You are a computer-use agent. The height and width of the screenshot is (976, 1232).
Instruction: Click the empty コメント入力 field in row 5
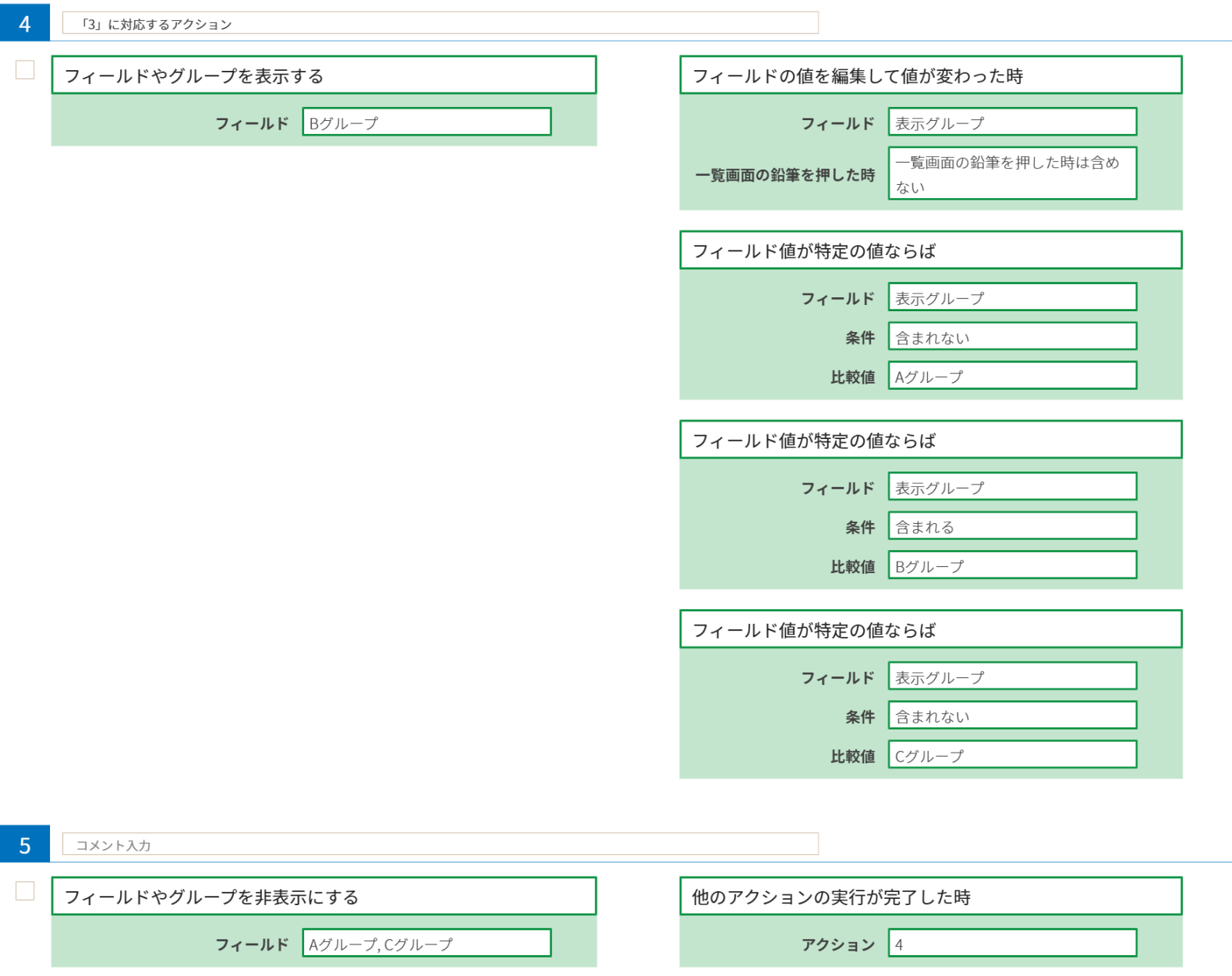(440, 845)
